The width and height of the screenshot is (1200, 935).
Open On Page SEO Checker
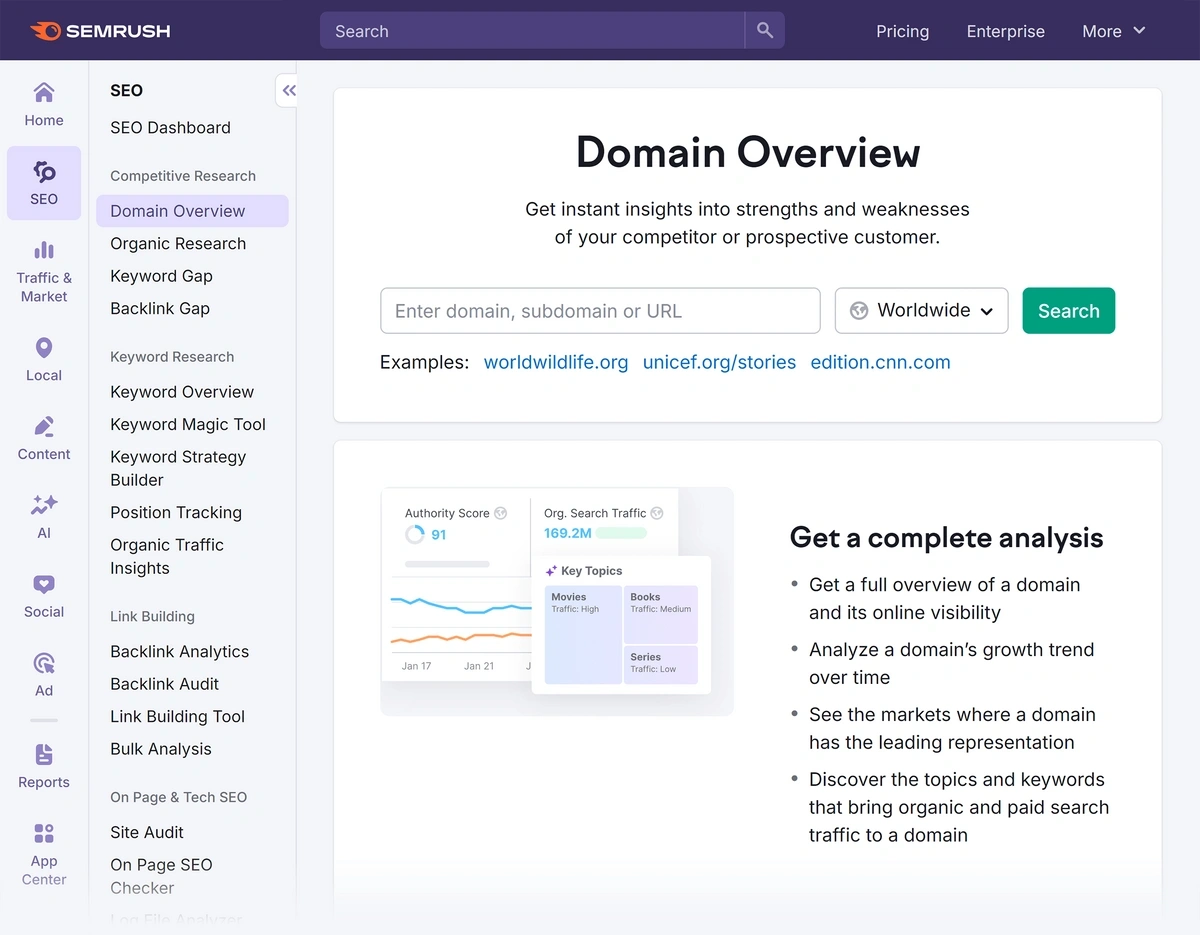point(161,876)
